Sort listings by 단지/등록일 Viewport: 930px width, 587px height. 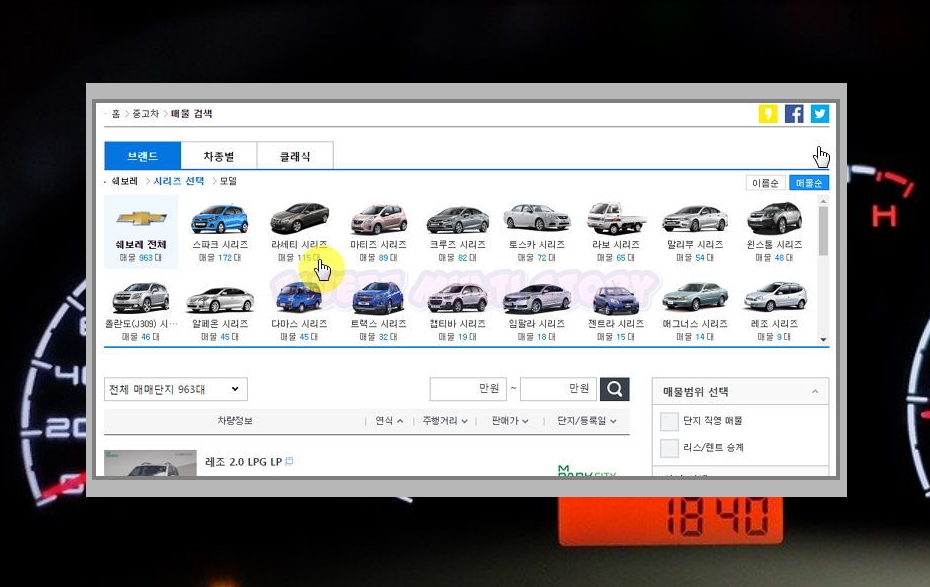pos(586,420)
